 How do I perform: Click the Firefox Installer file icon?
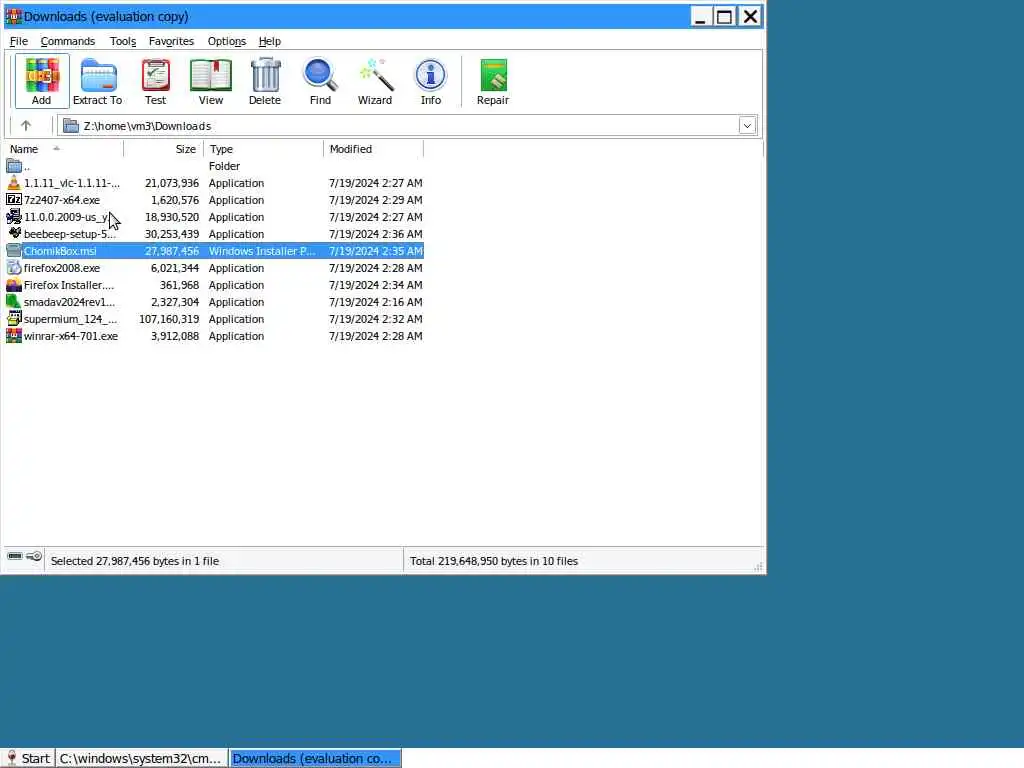[14, 285]
